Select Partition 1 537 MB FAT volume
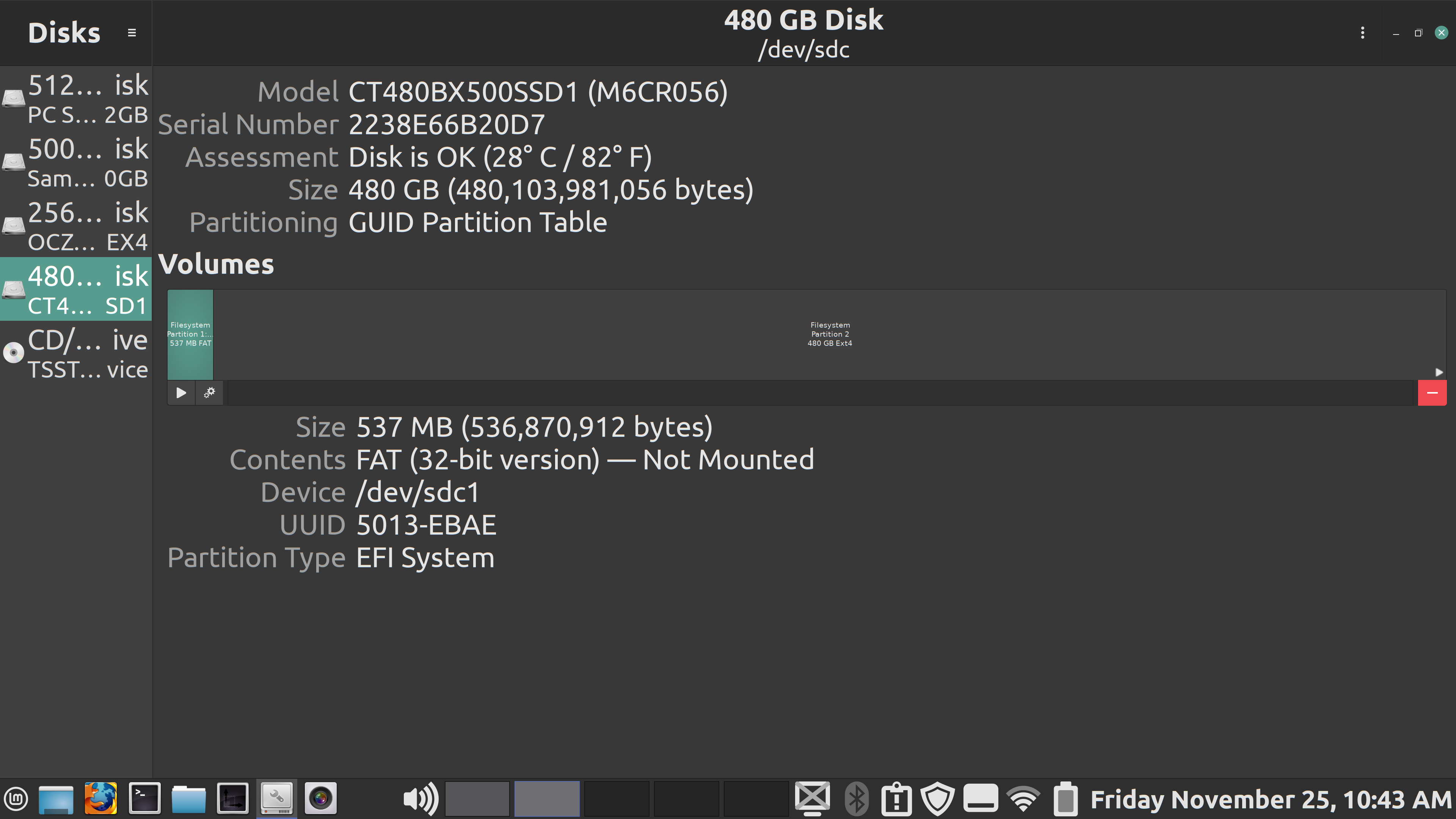1456x819 pixels. click(190, 334)
